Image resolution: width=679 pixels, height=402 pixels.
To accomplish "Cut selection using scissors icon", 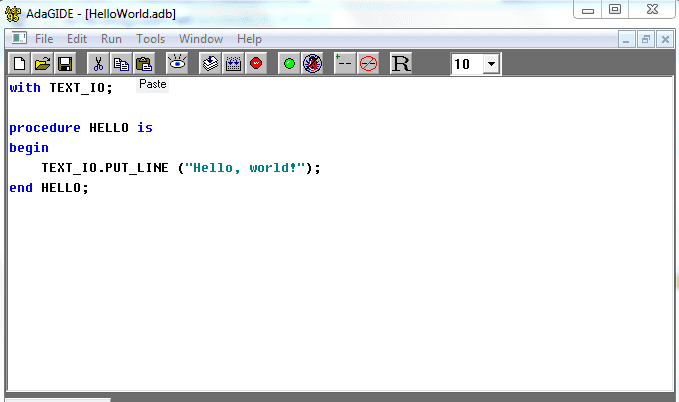I will [98, 64].
